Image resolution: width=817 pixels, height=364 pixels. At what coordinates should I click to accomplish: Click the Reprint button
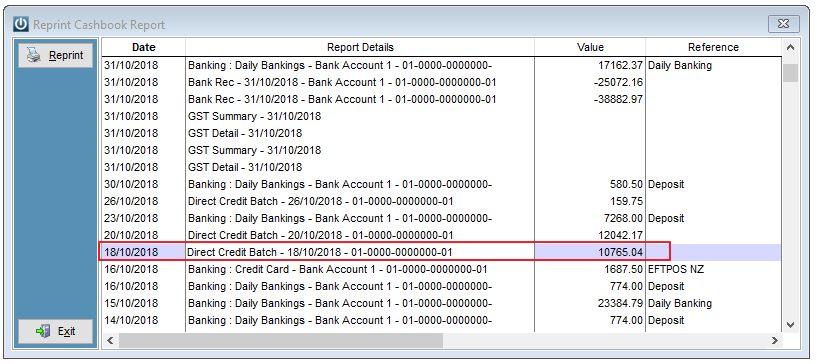click(55, 55)
